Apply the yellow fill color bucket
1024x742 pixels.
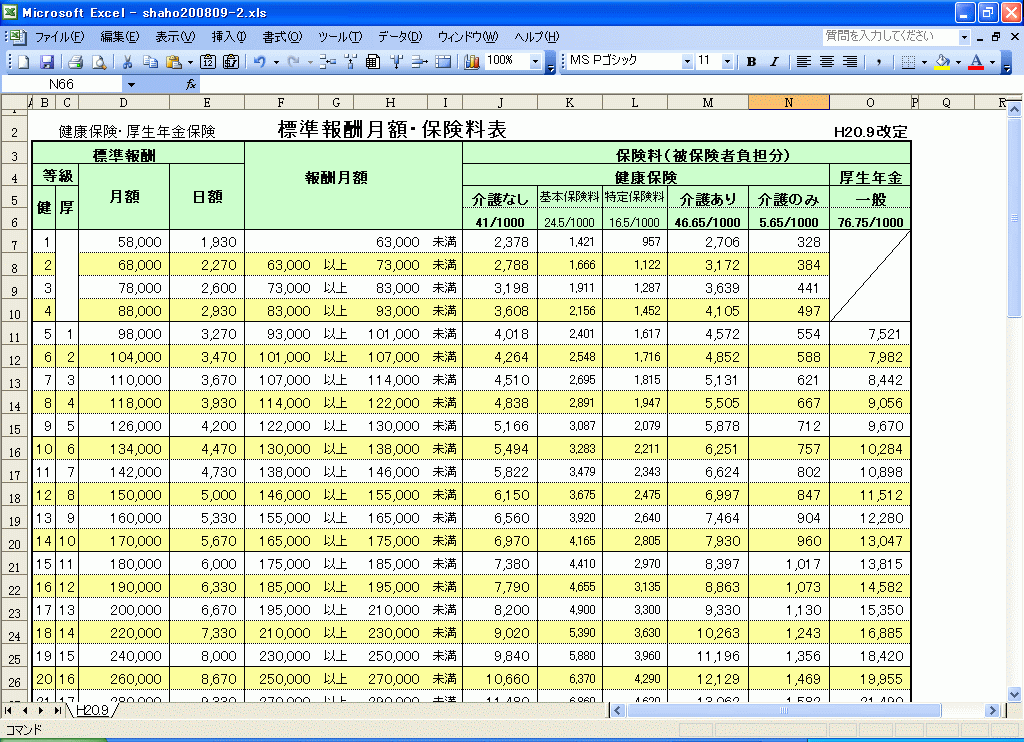[x=942, y=62]
